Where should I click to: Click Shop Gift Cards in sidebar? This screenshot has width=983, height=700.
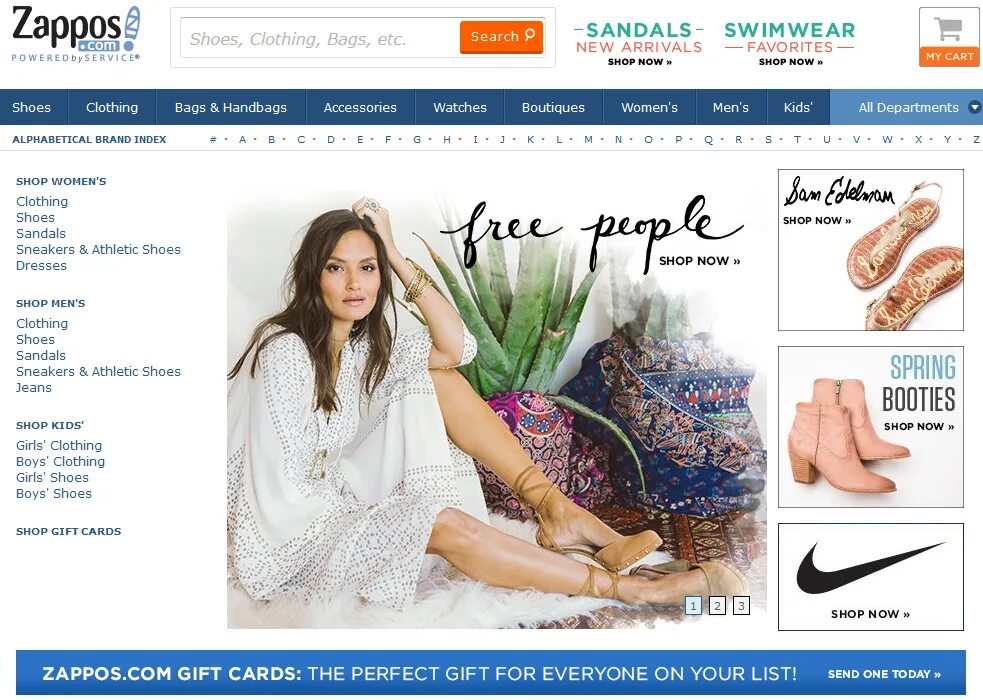(68, 531)
